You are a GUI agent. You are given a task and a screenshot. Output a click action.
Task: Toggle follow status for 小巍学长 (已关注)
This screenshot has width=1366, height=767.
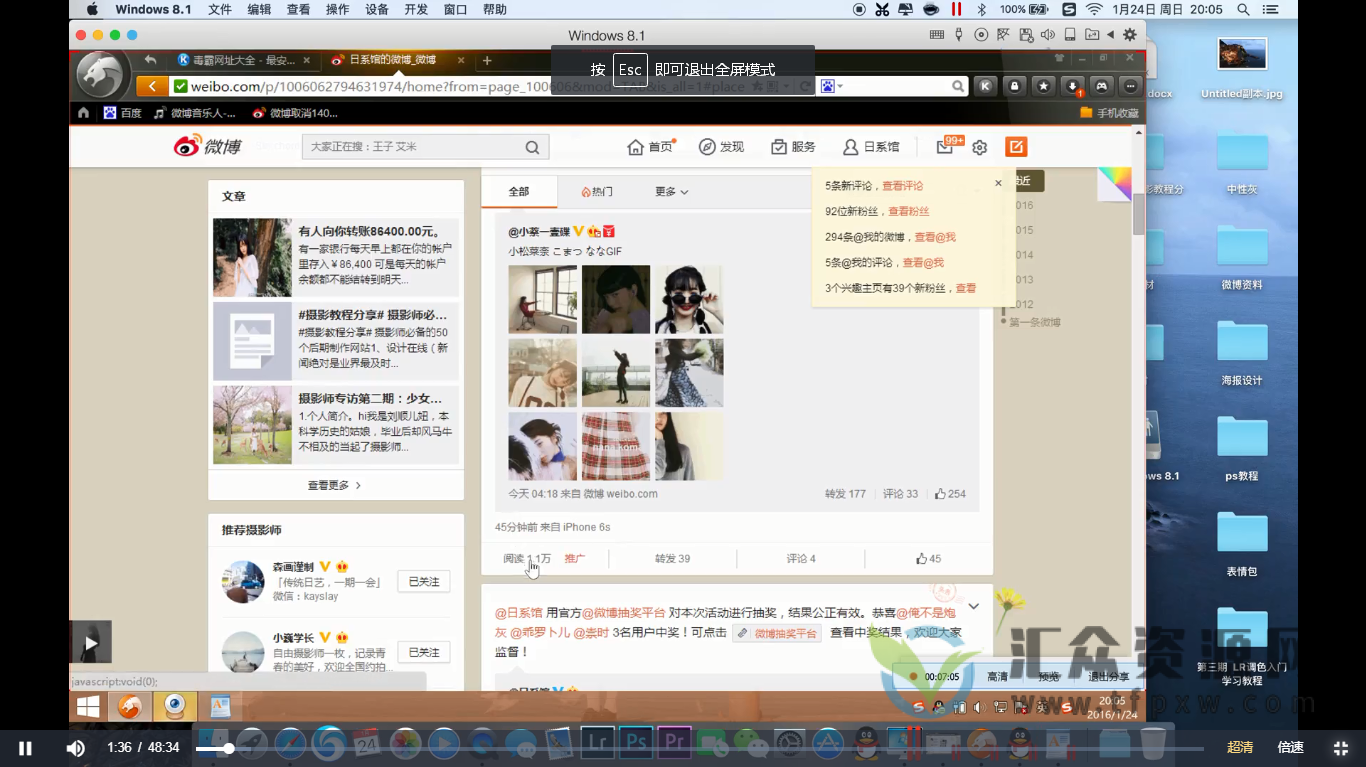[423, 651]
